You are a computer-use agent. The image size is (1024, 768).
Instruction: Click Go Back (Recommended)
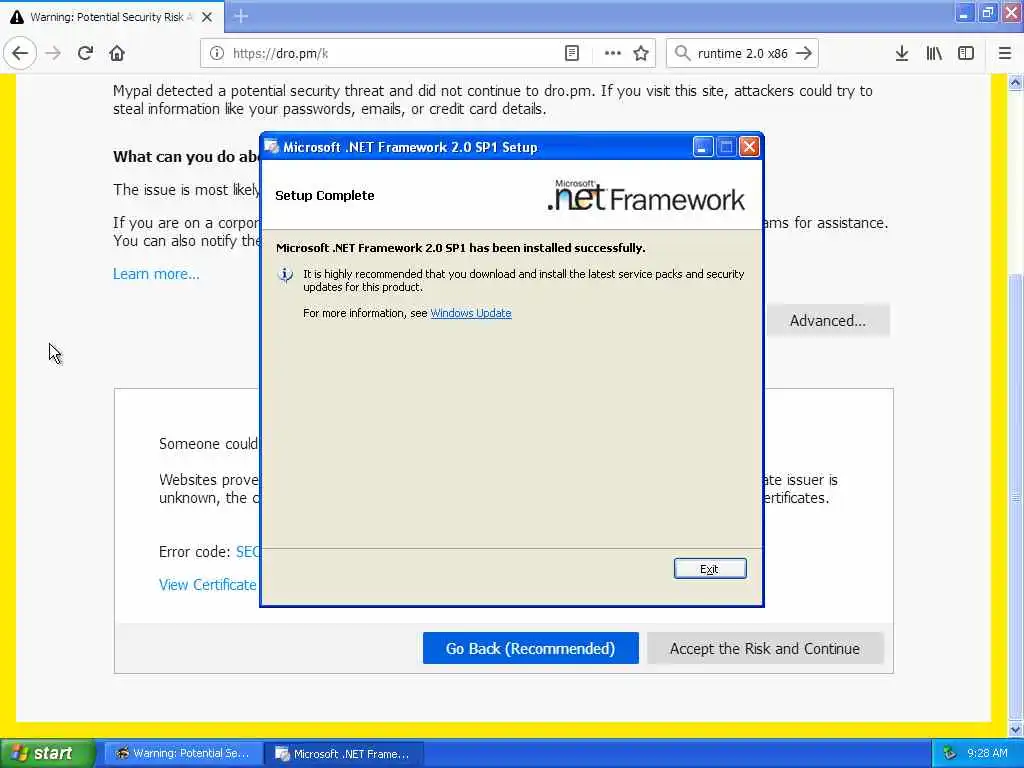click(x=530, y=648)
